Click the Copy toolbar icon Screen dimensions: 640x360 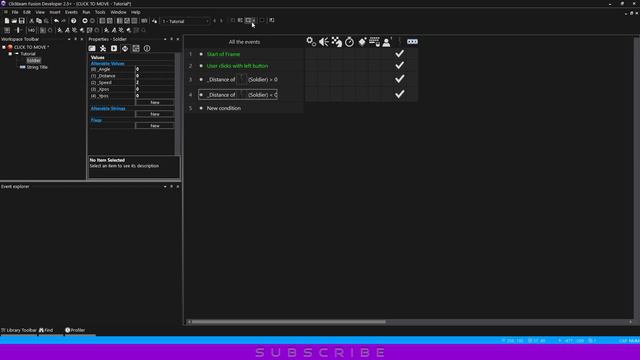coord(39,21)
